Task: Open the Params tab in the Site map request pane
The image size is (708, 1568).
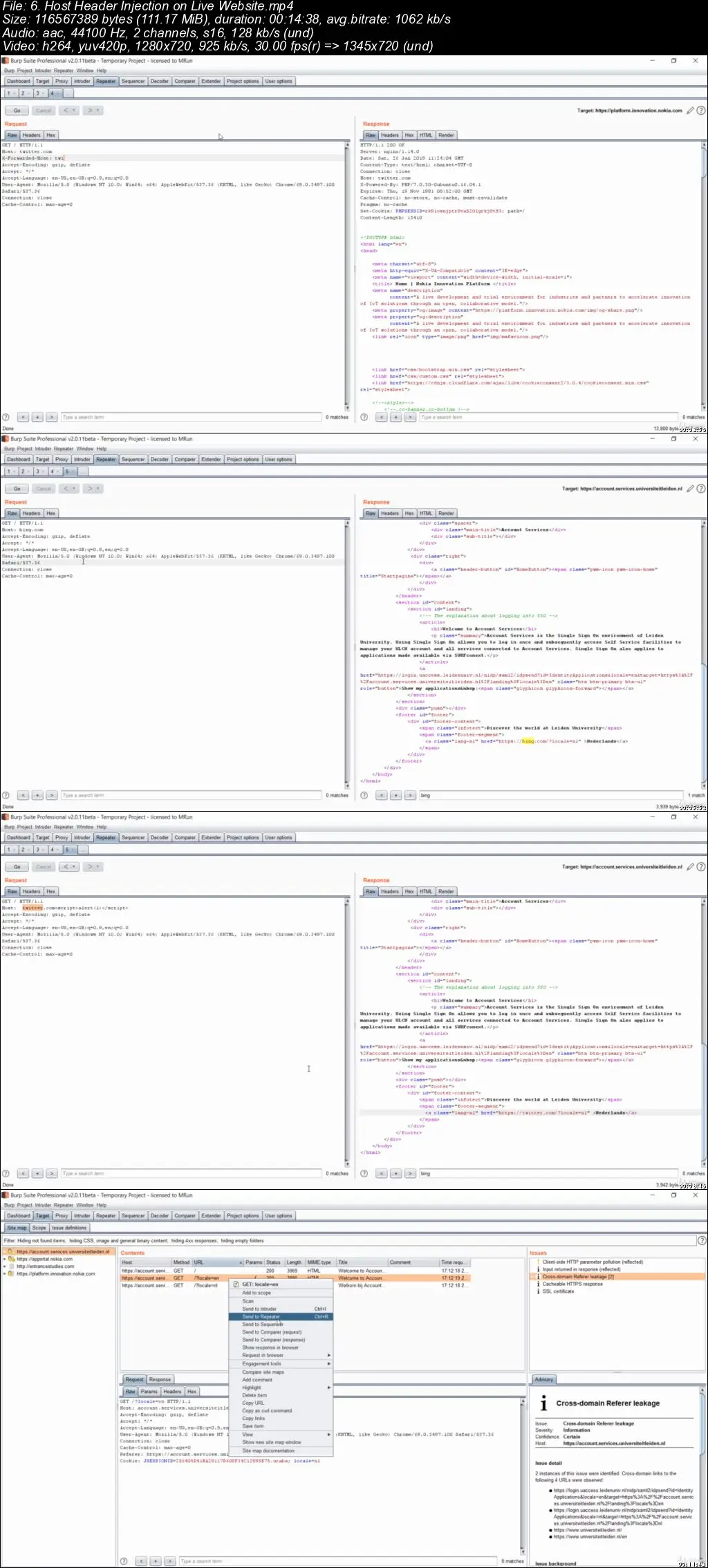Action: [x=149, y=1392]
